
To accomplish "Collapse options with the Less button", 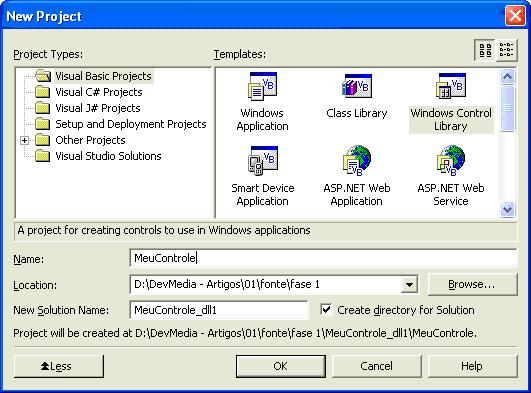I will pyautogui.click(x=59, y=366).
